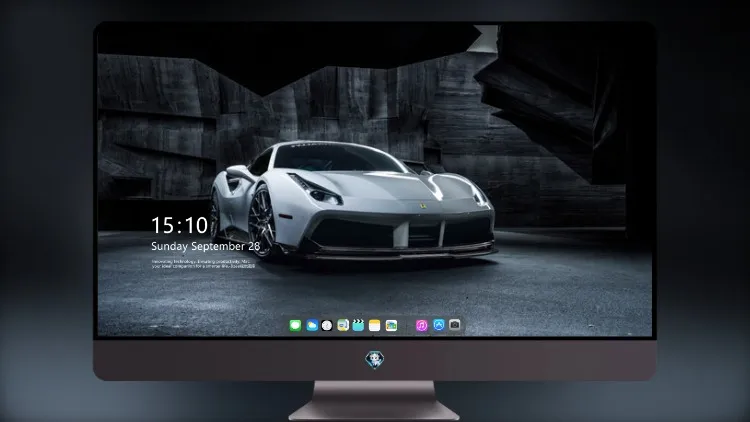Open the yellow Notes app in the dock
The image size is (750, 422).
375,325
